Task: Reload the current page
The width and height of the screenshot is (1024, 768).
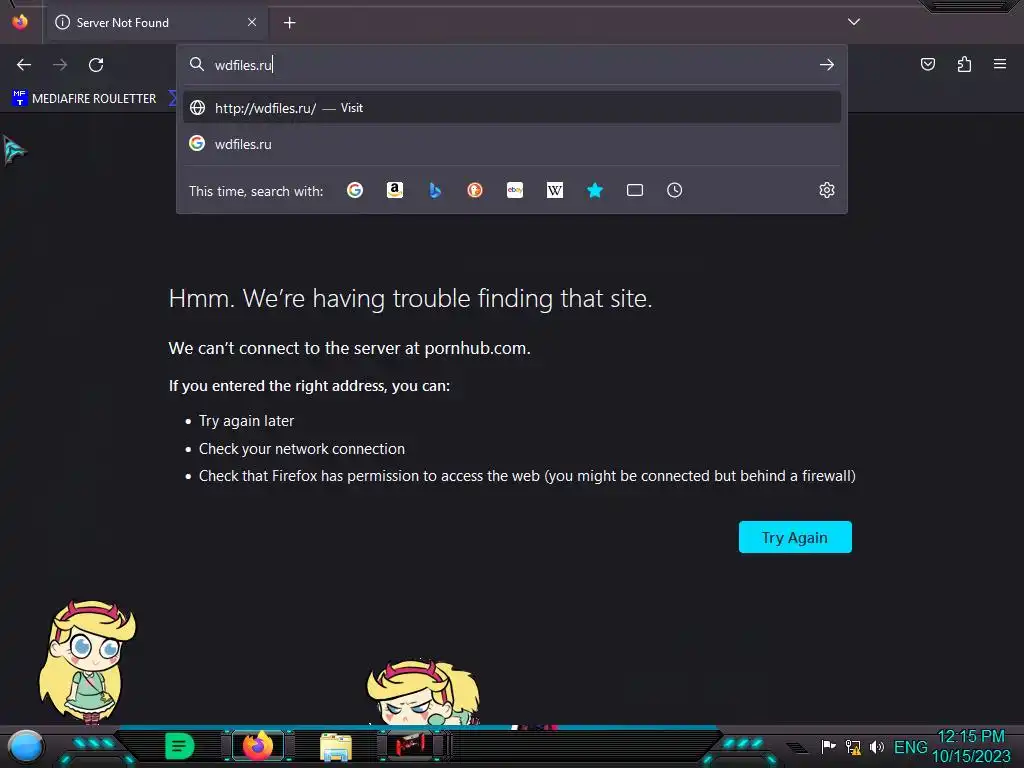Action: point(96,65)
